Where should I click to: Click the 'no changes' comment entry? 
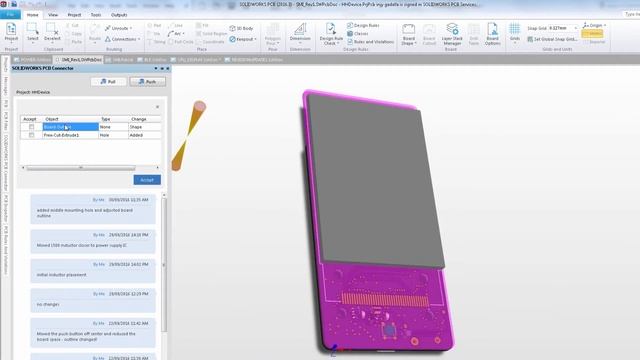pyautogui.click(x=93, y=301)
